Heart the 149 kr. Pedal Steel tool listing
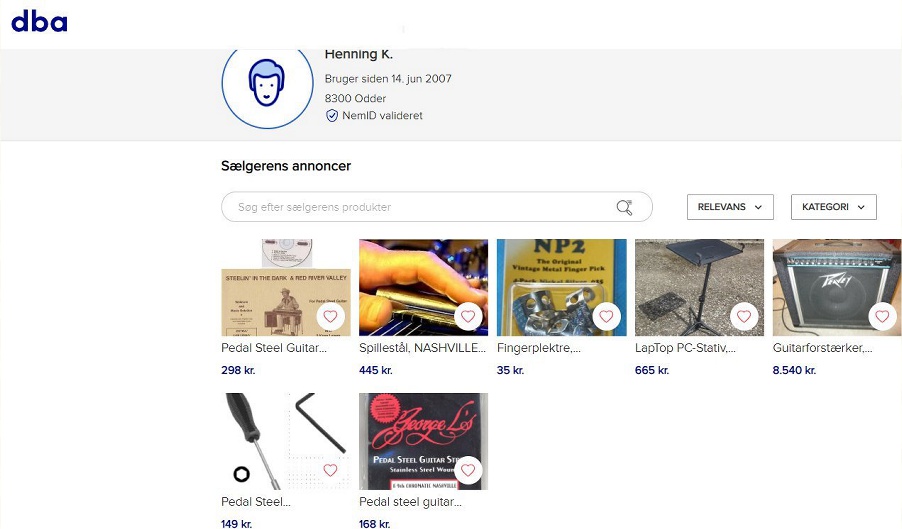This screenshot has width=902, height=529. 330,470
